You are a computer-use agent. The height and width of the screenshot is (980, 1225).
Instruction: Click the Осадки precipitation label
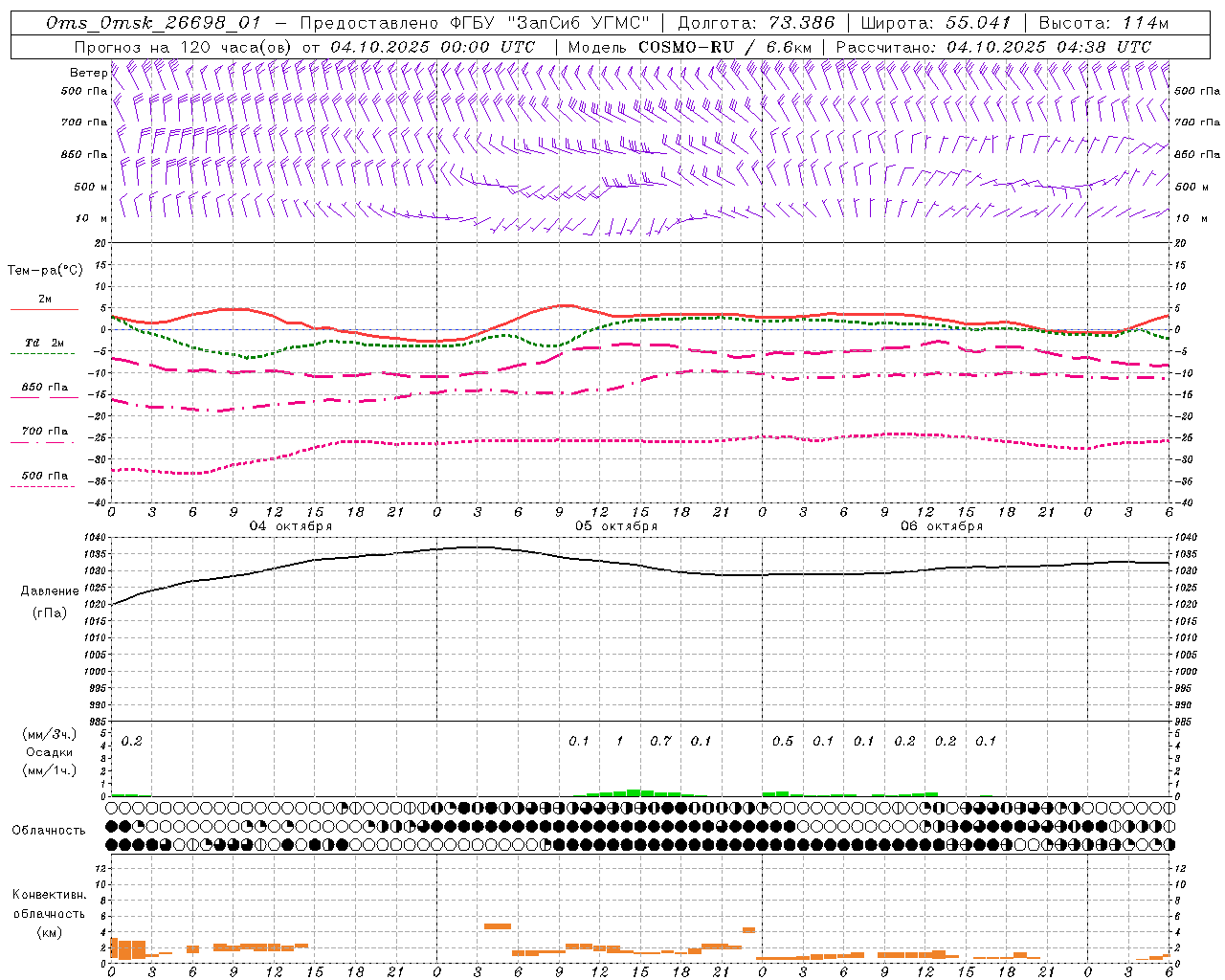point(49,752)
